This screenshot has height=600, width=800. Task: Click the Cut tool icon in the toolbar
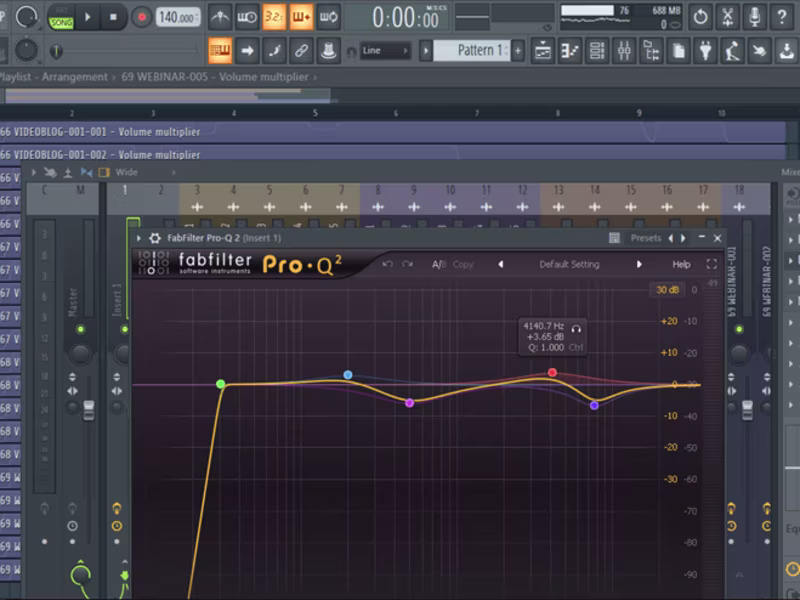pos(728,15)
